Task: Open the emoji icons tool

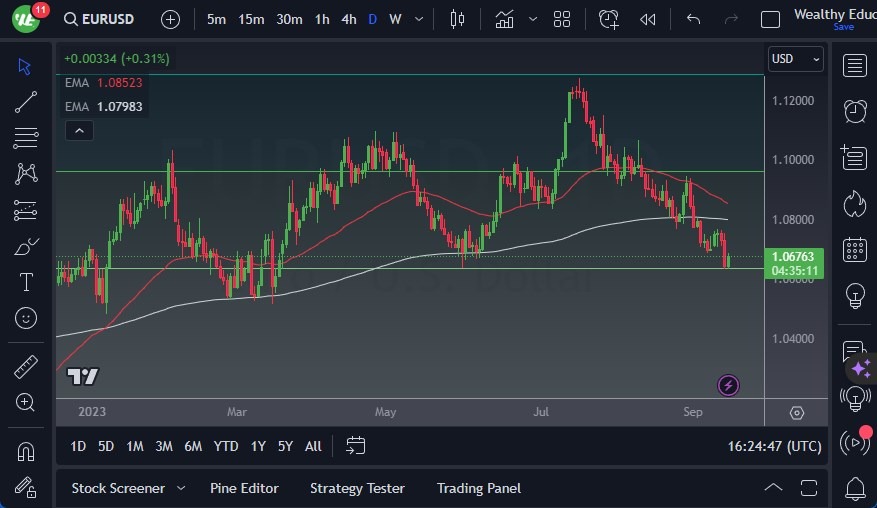Action: tap(26, 318)
